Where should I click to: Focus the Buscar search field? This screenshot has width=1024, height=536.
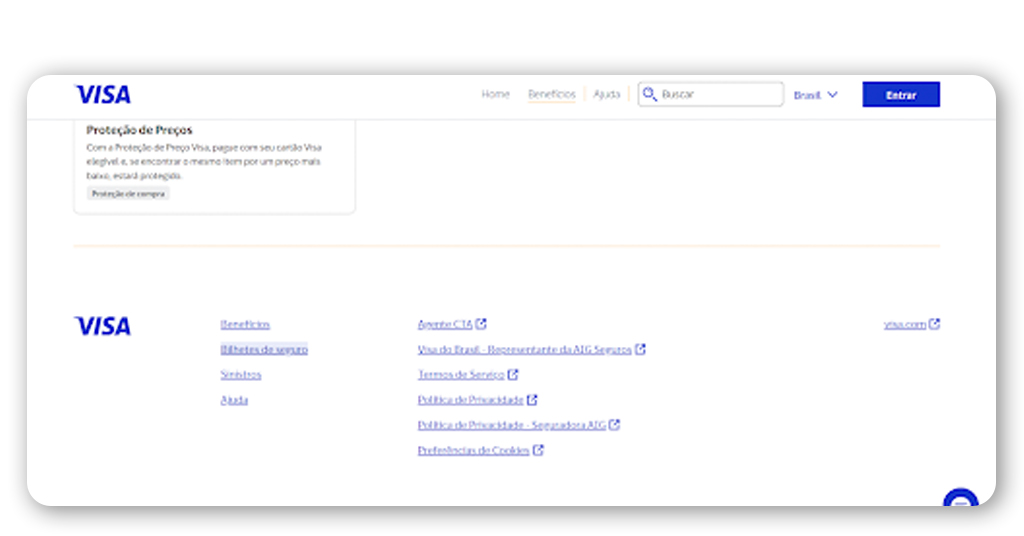(720, 94)
